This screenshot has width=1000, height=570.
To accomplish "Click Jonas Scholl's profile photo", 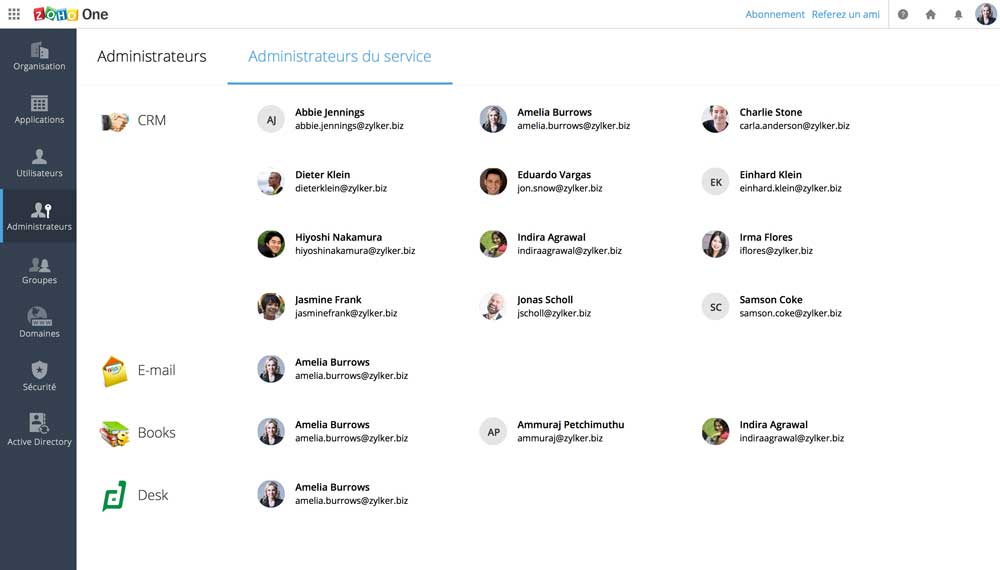I will pos(493,307).
